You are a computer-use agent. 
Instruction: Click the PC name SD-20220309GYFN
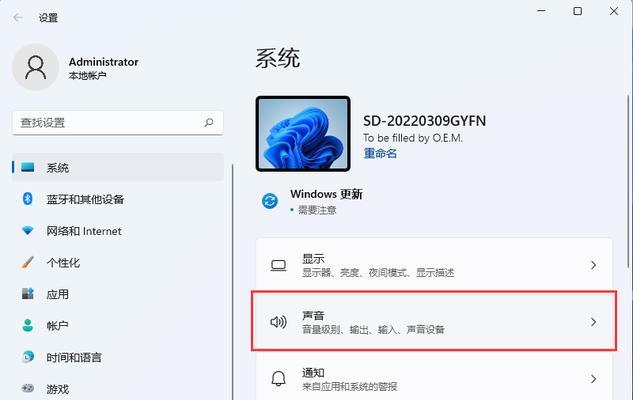pos(424,121)
